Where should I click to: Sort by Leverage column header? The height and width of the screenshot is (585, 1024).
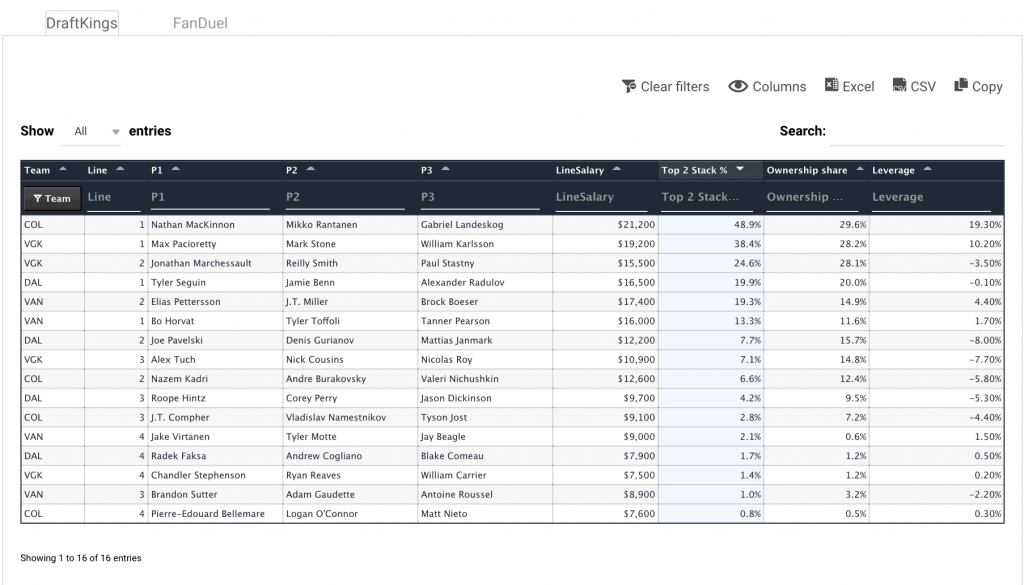tap(936, 170)
